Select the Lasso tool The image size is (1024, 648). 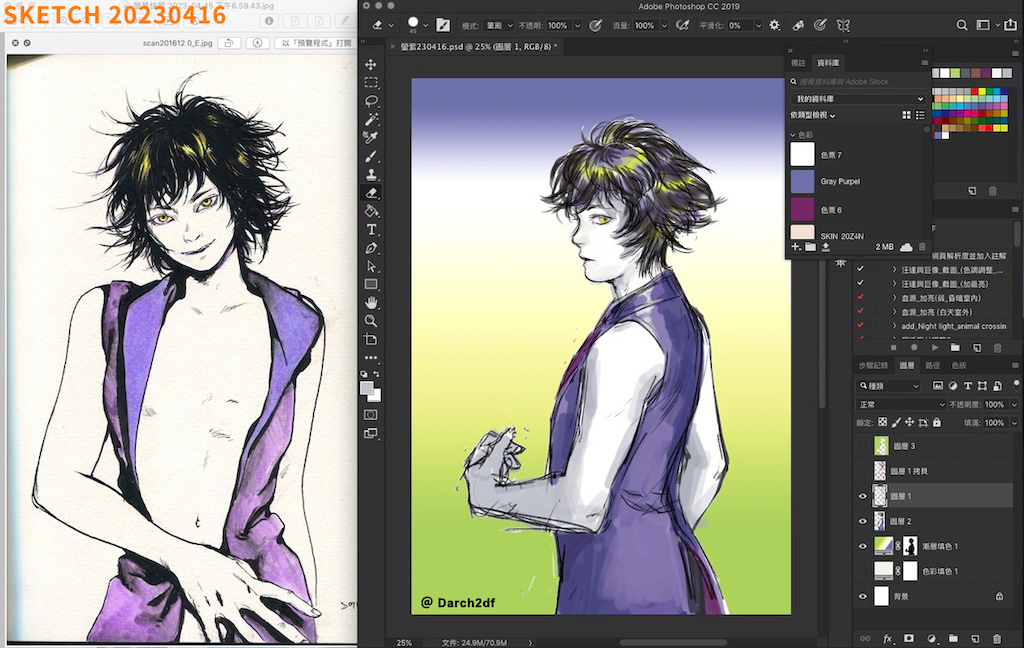pos(371,101)
